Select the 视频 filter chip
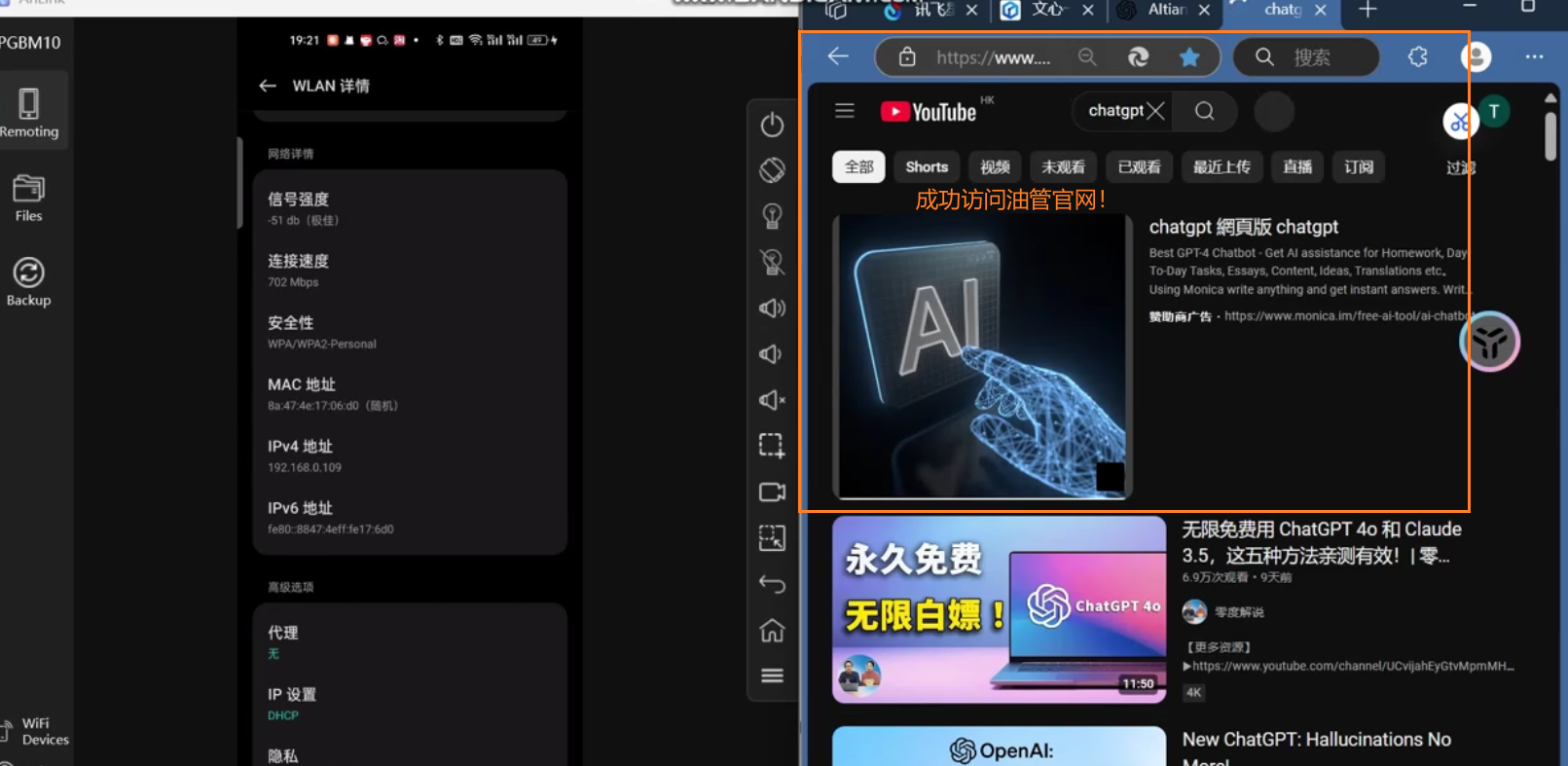Viewport: 1568px width, 766px height. click(995, 166)
